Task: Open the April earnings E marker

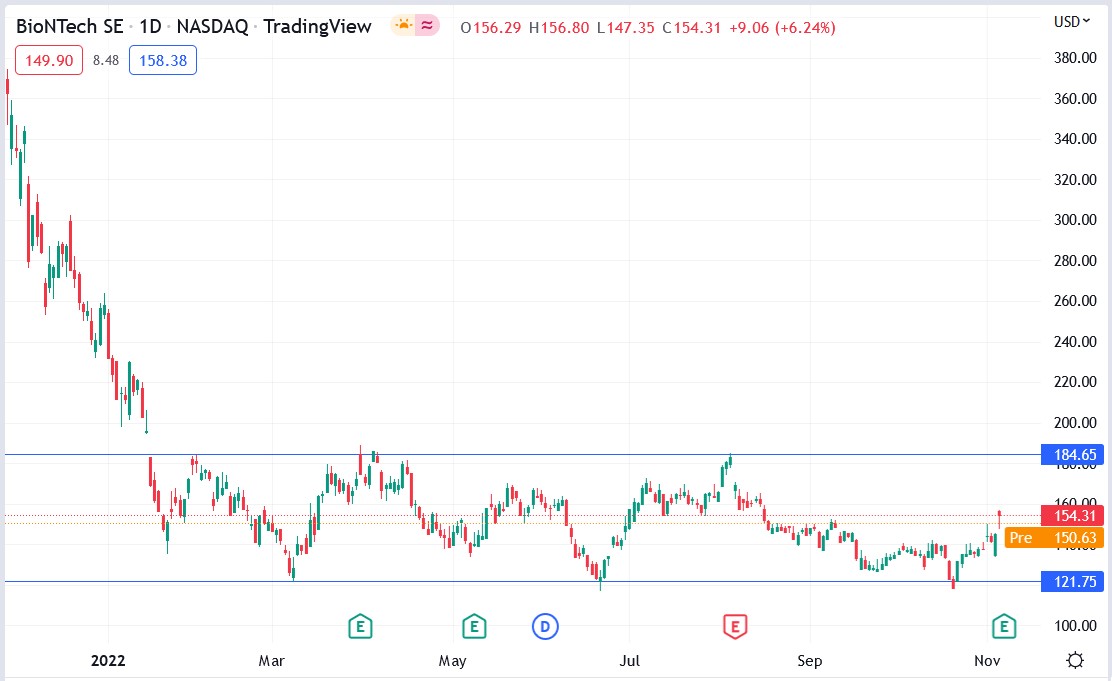Action: pyautogui.click(x=360, y=626)
